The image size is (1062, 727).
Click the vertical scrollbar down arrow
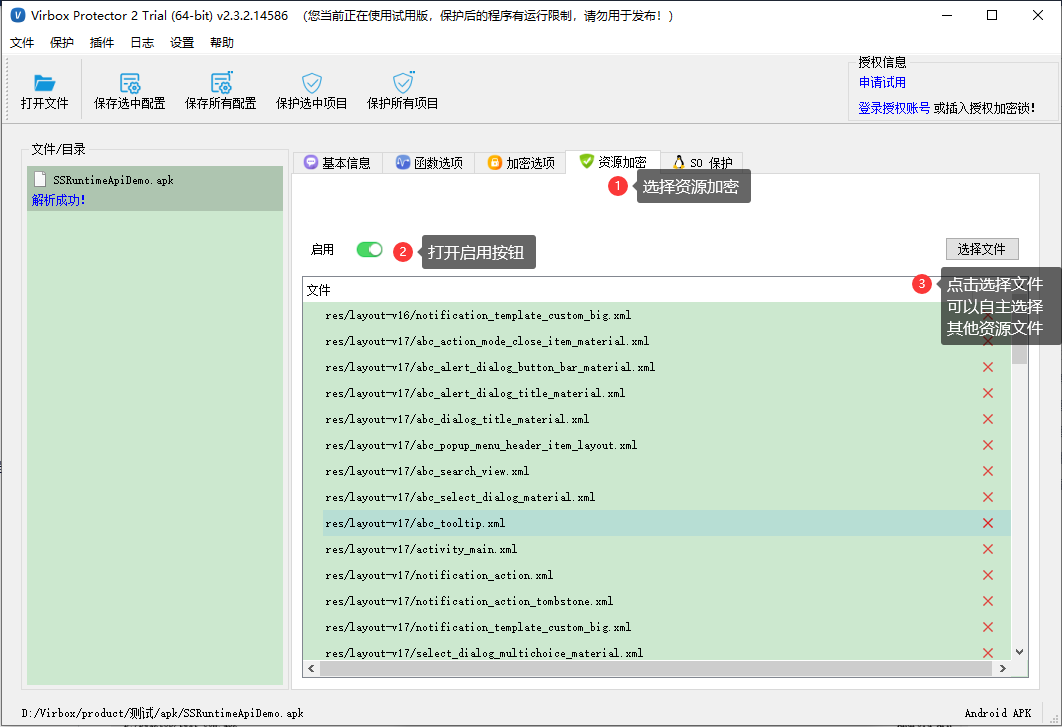point(1019,652)
